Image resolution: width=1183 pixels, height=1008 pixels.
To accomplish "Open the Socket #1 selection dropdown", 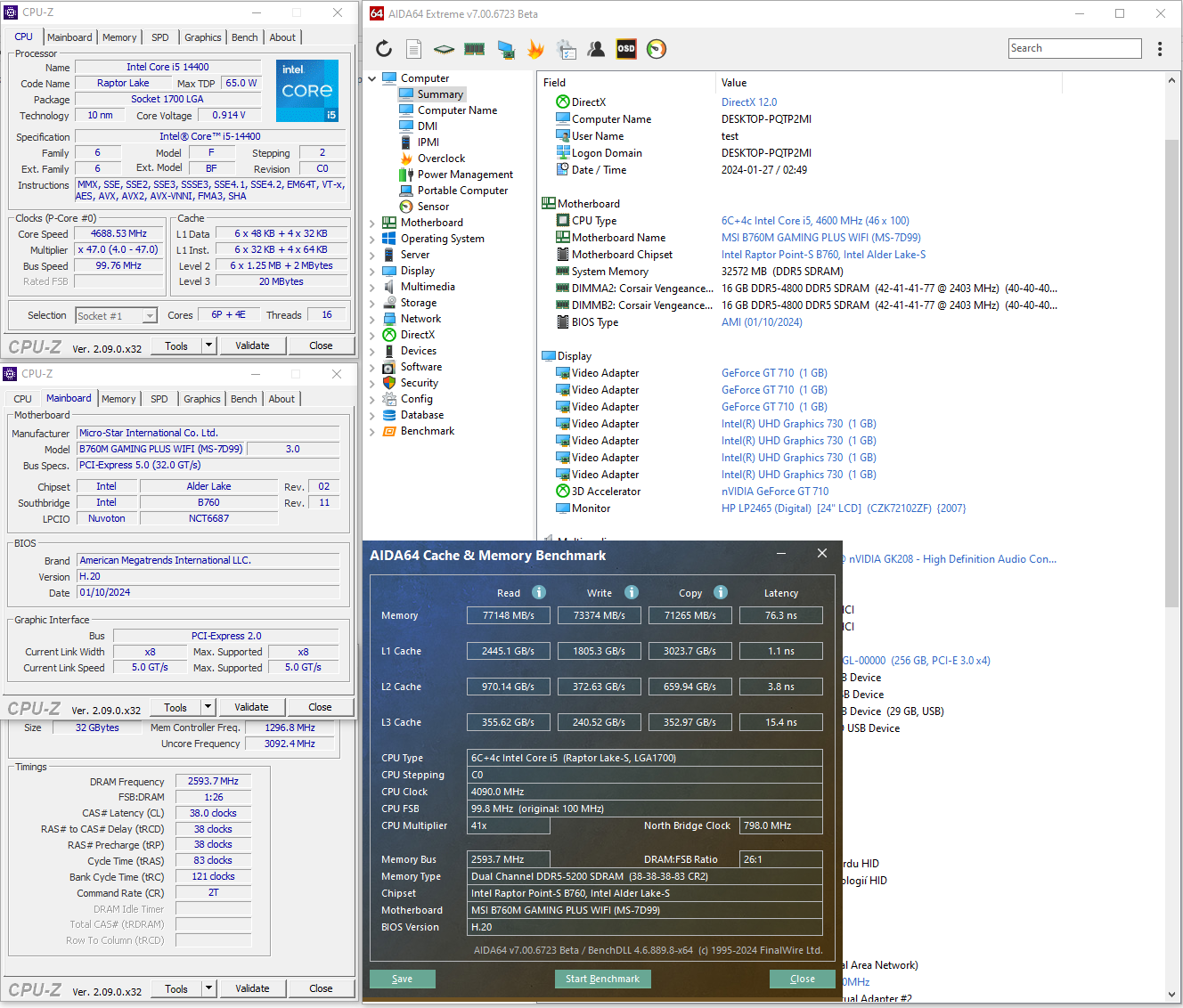I will 150,316.
